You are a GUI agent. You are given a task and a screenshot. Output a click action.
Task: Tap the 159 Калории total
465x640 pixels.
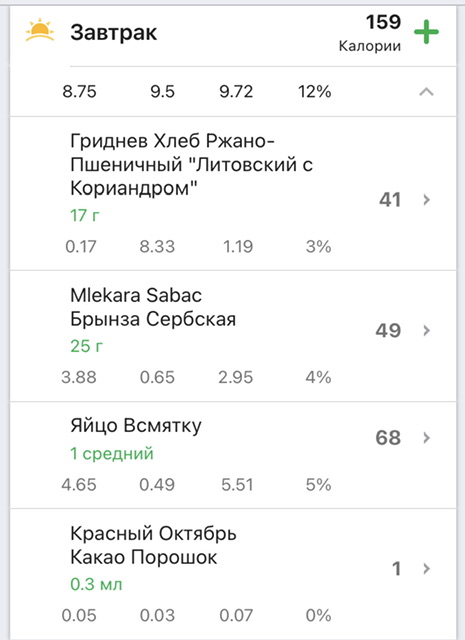371,33
